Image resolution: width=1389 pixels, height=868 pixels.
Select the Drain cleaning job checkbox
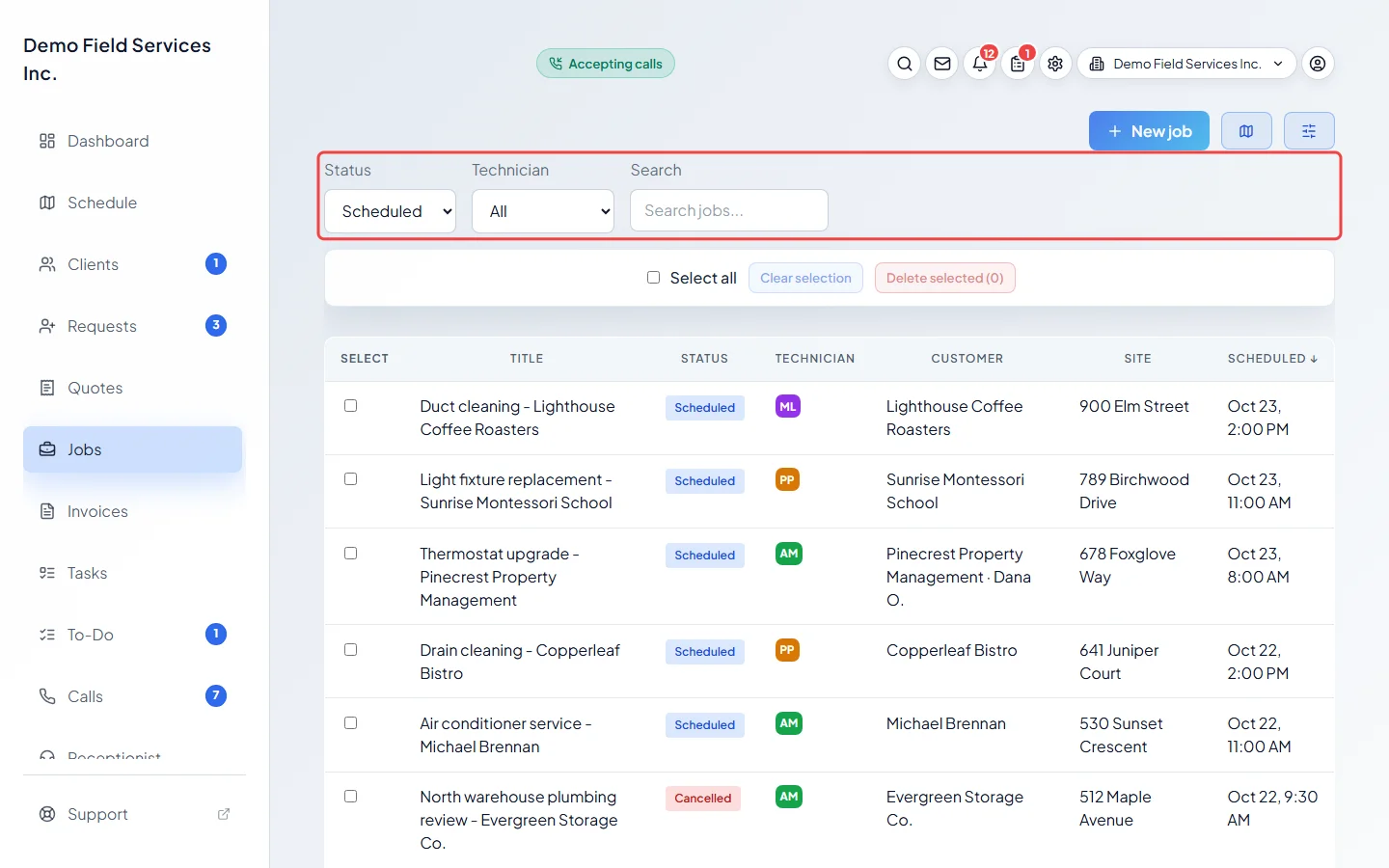pos(351,650)
